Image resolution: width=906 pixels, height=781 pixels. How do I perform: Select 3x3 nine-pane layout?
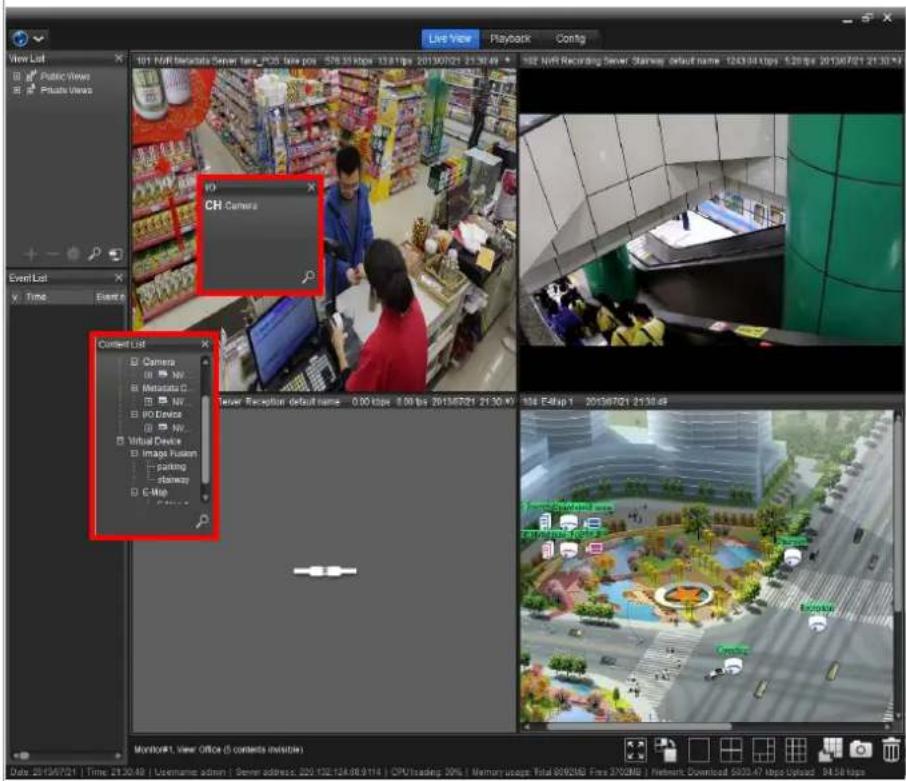[795, 750]
